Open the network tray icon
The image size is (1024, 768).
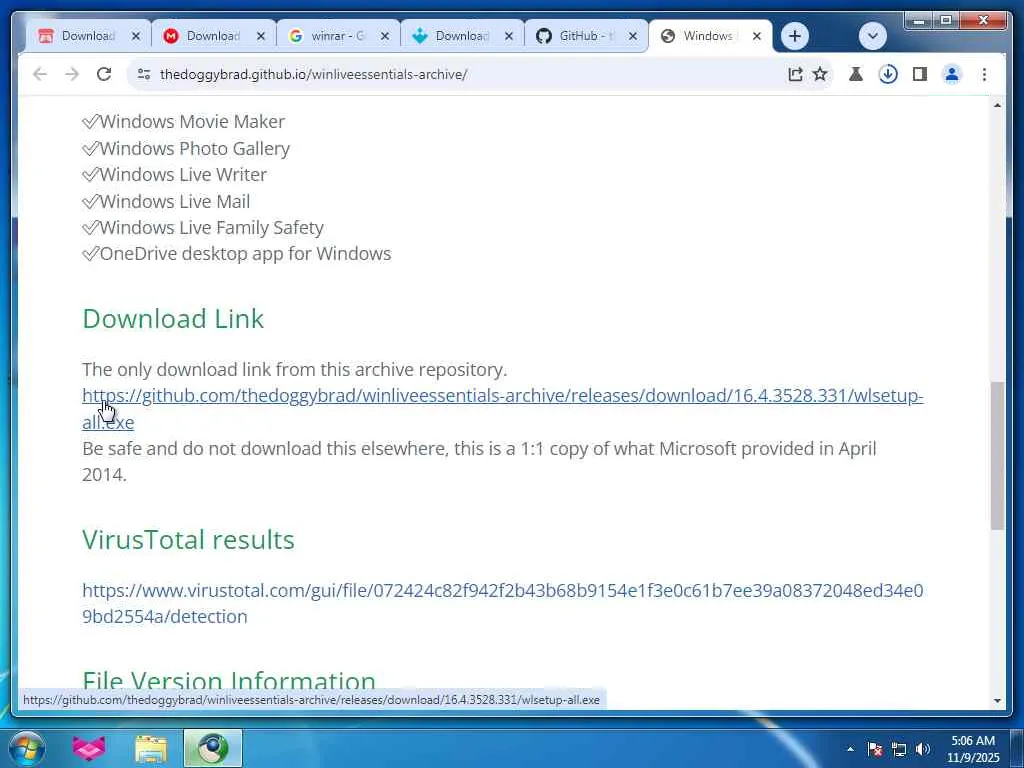[x=899, y=749]
